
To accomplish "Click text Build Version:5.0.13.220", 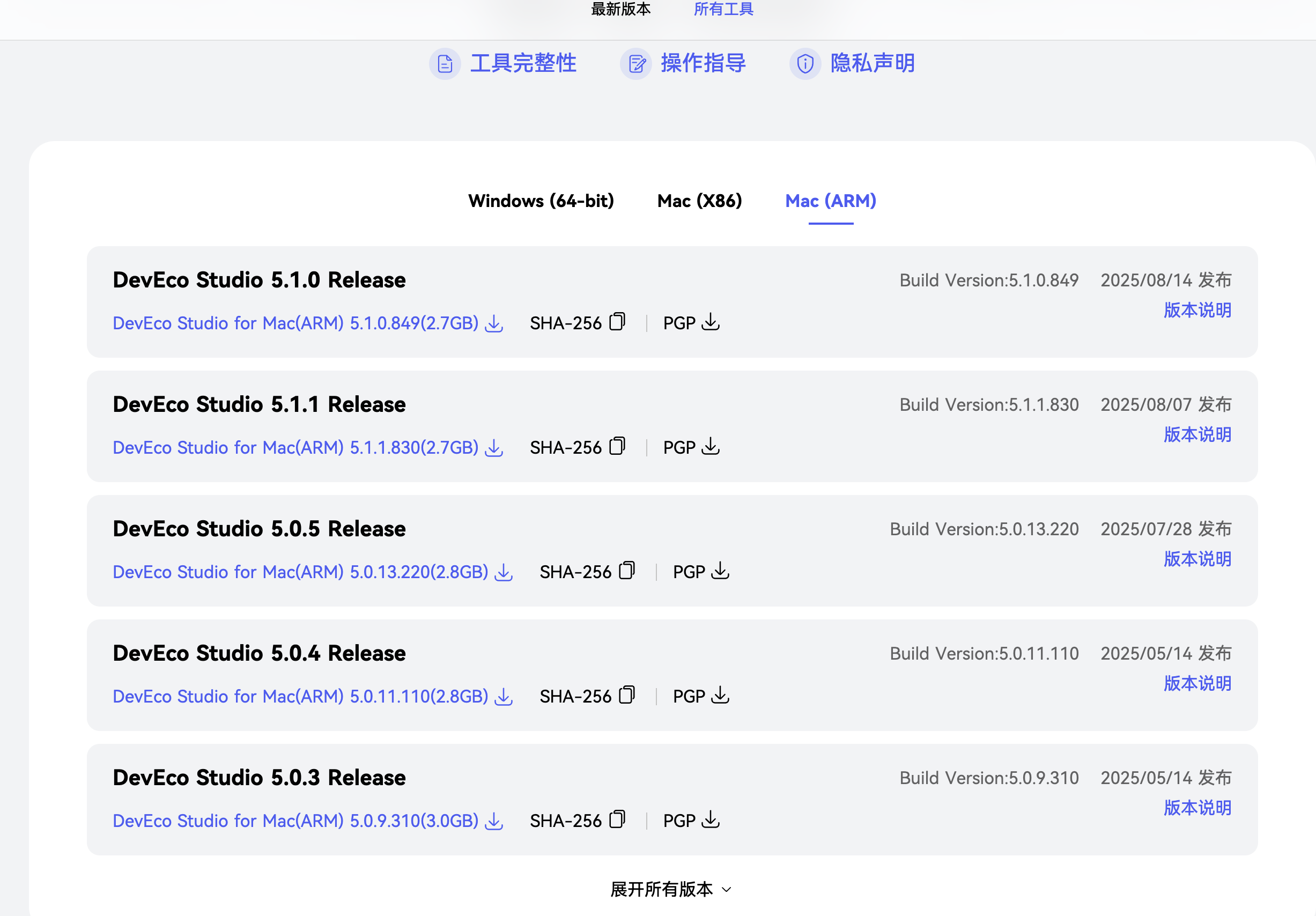I will tap(984, 529).
